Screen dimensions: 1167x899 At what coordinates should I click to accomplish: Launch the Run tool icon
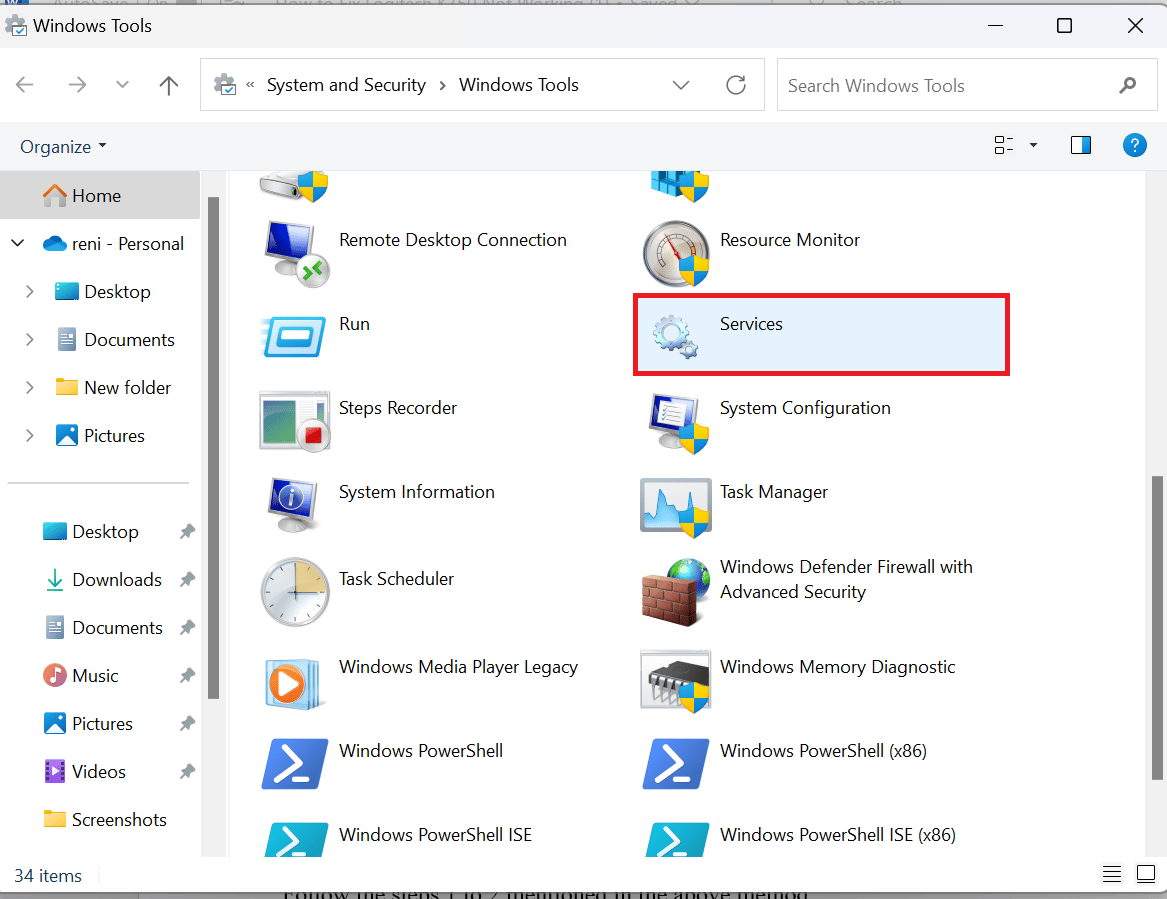click(x=295, y=336)
